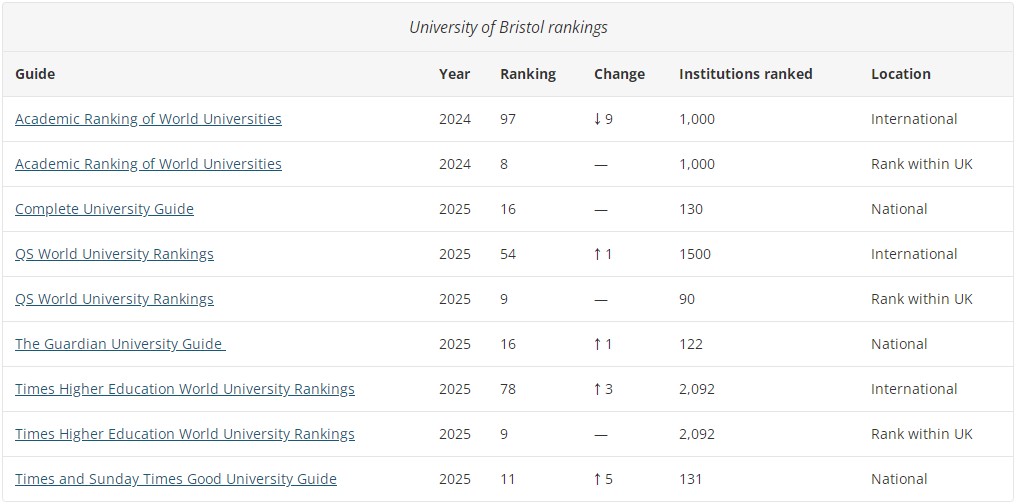
Task: Open Times Higher Education link ranked 78
Action: click(185, 389)
